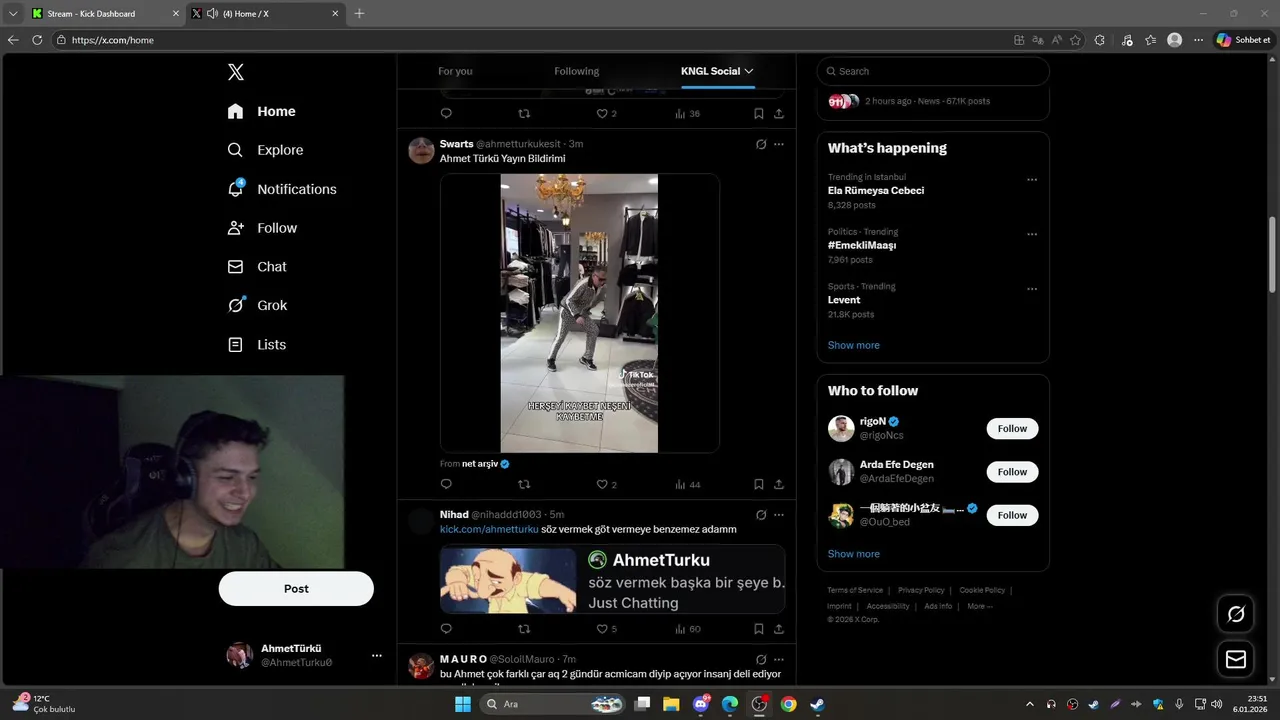Open AhmetTürkü account menu dots

coord(376,656)
